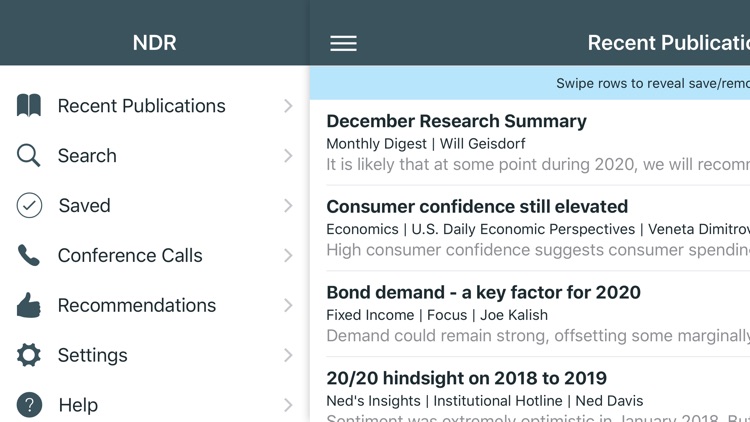Click the Saved checkmark circle icon

click(x=29, y=205)
